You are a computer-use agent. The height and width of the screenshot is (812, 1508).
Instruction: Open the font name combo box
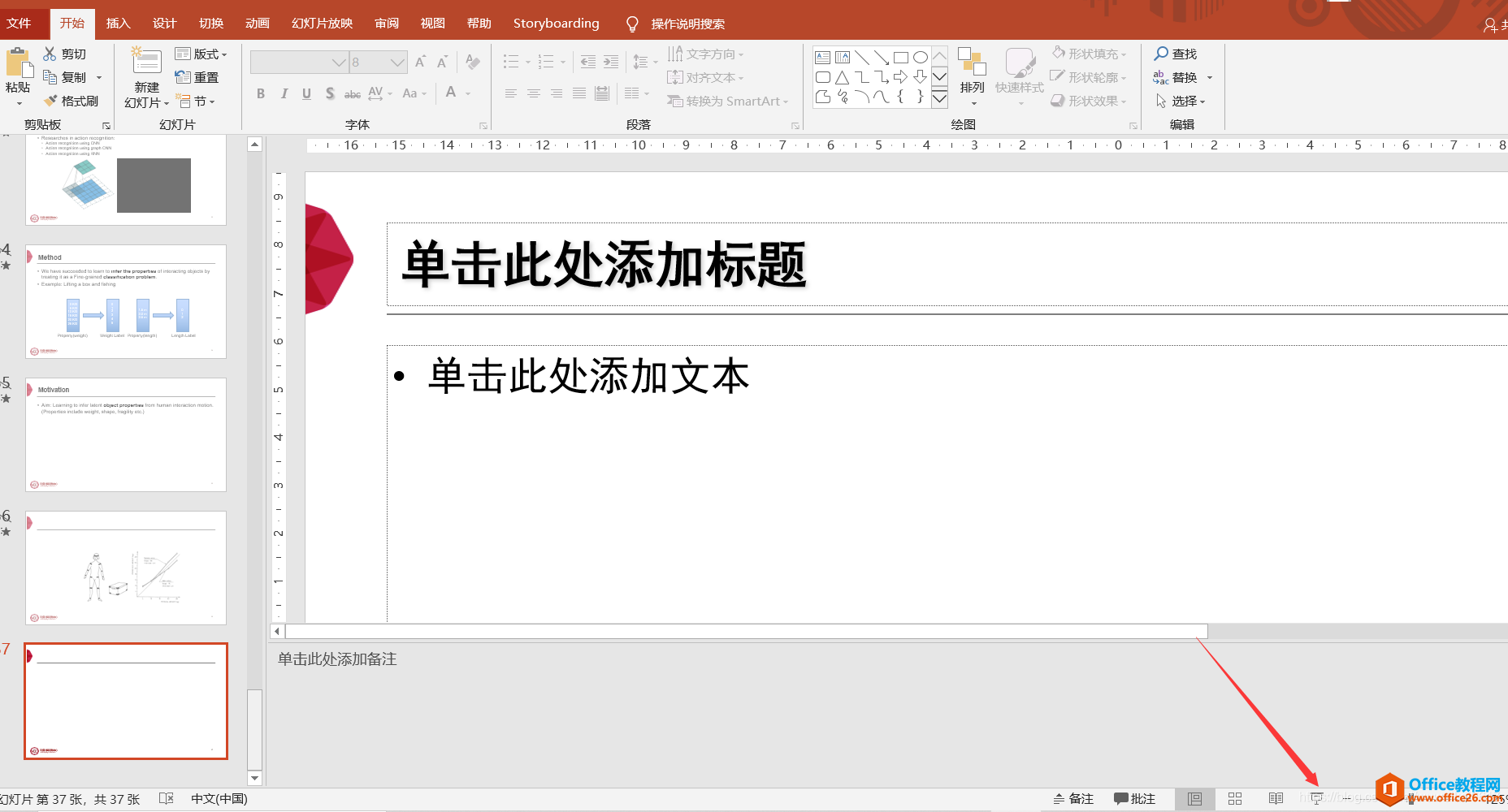299,62
